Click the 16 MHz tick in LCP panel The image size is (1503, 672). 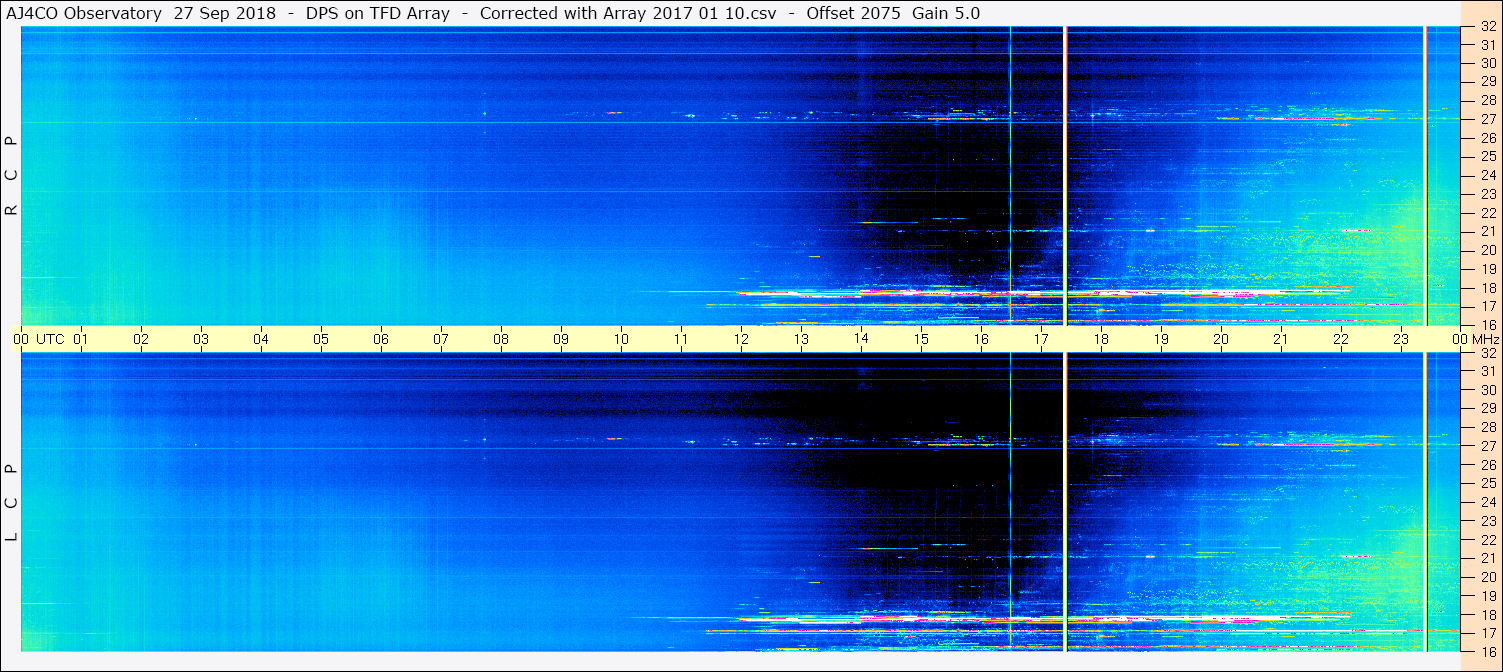click(1487, 651)
